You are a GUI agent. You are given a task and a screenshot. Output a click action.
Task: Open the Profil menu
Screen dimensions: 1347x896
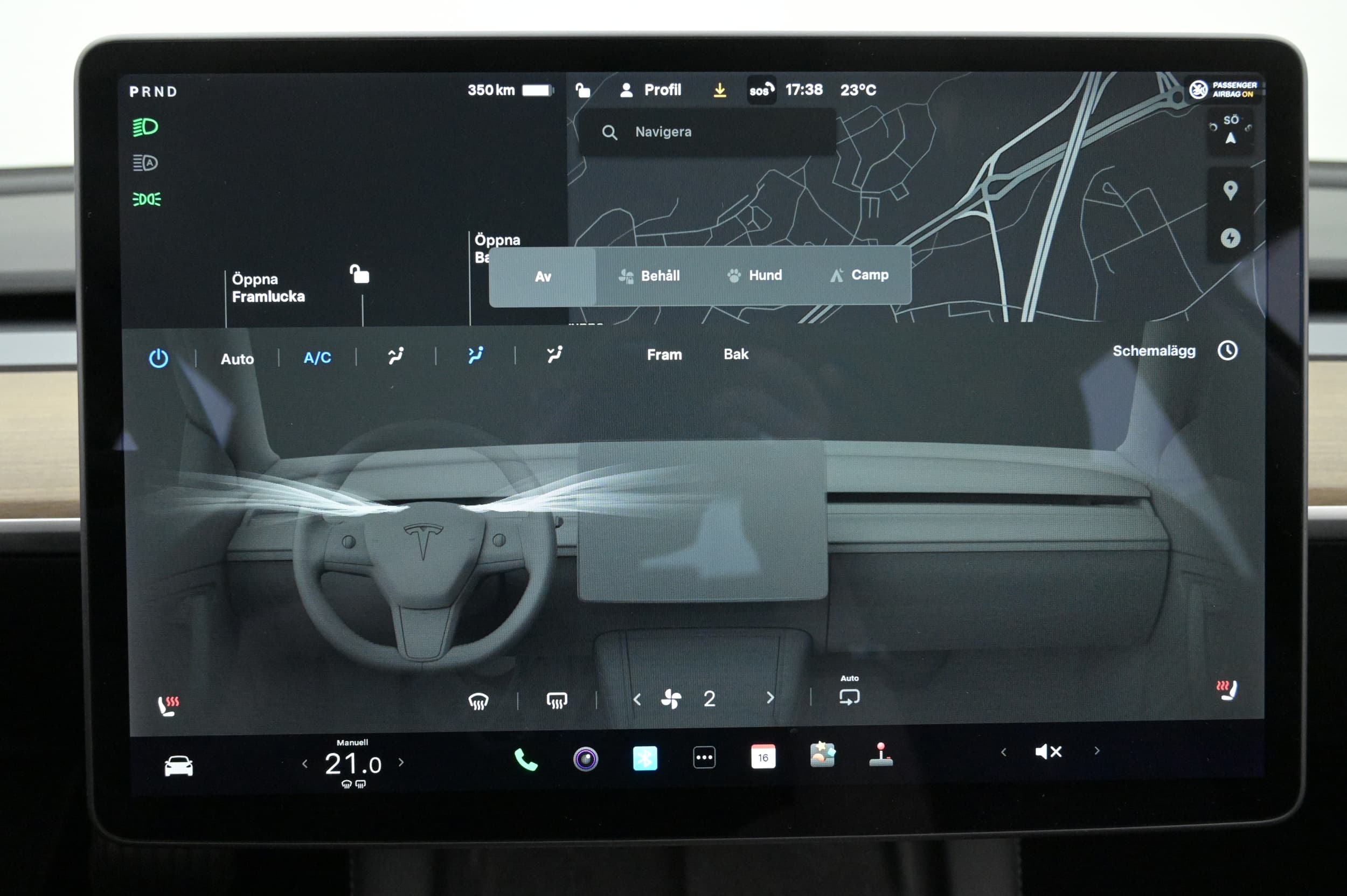(650, 90)
